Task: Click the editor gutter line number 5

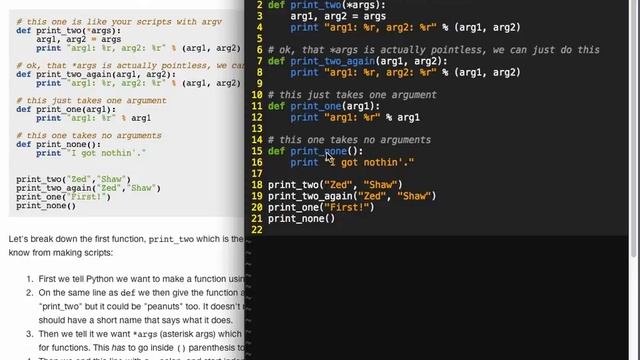Action: point(260,39)
